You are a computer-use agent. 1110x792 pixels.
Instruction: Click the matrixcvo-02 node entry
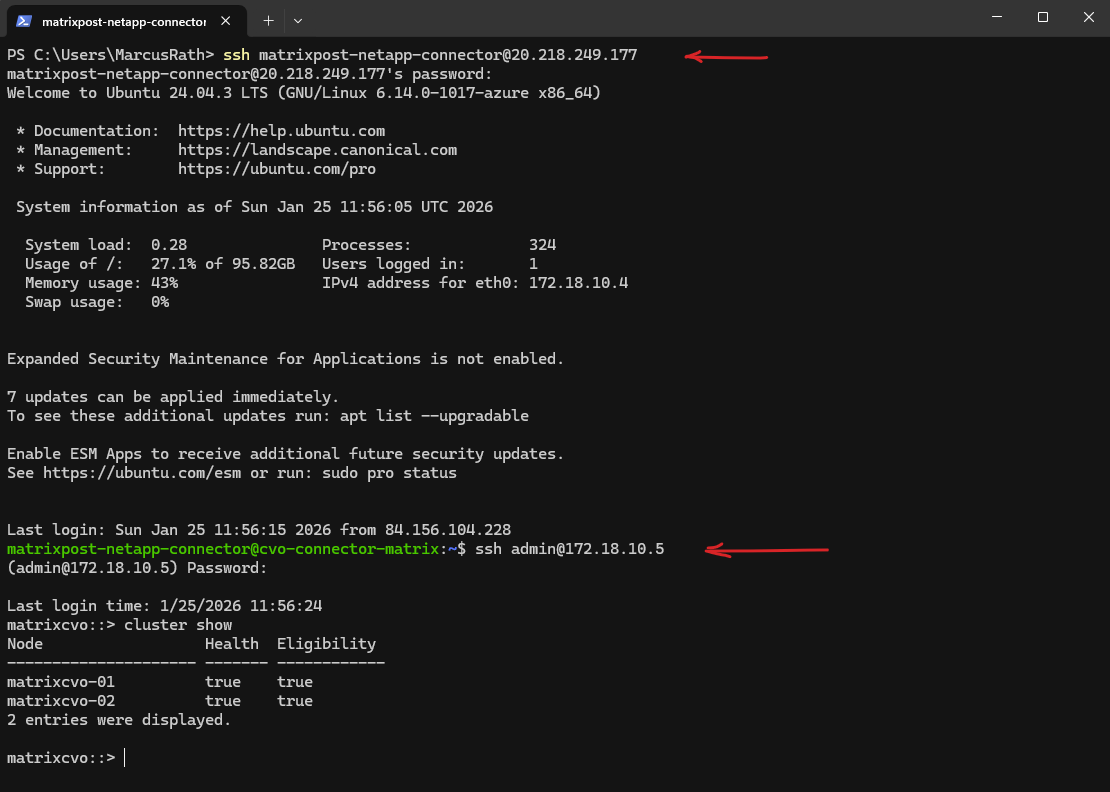pyautogui.click(x=61, y=701)
